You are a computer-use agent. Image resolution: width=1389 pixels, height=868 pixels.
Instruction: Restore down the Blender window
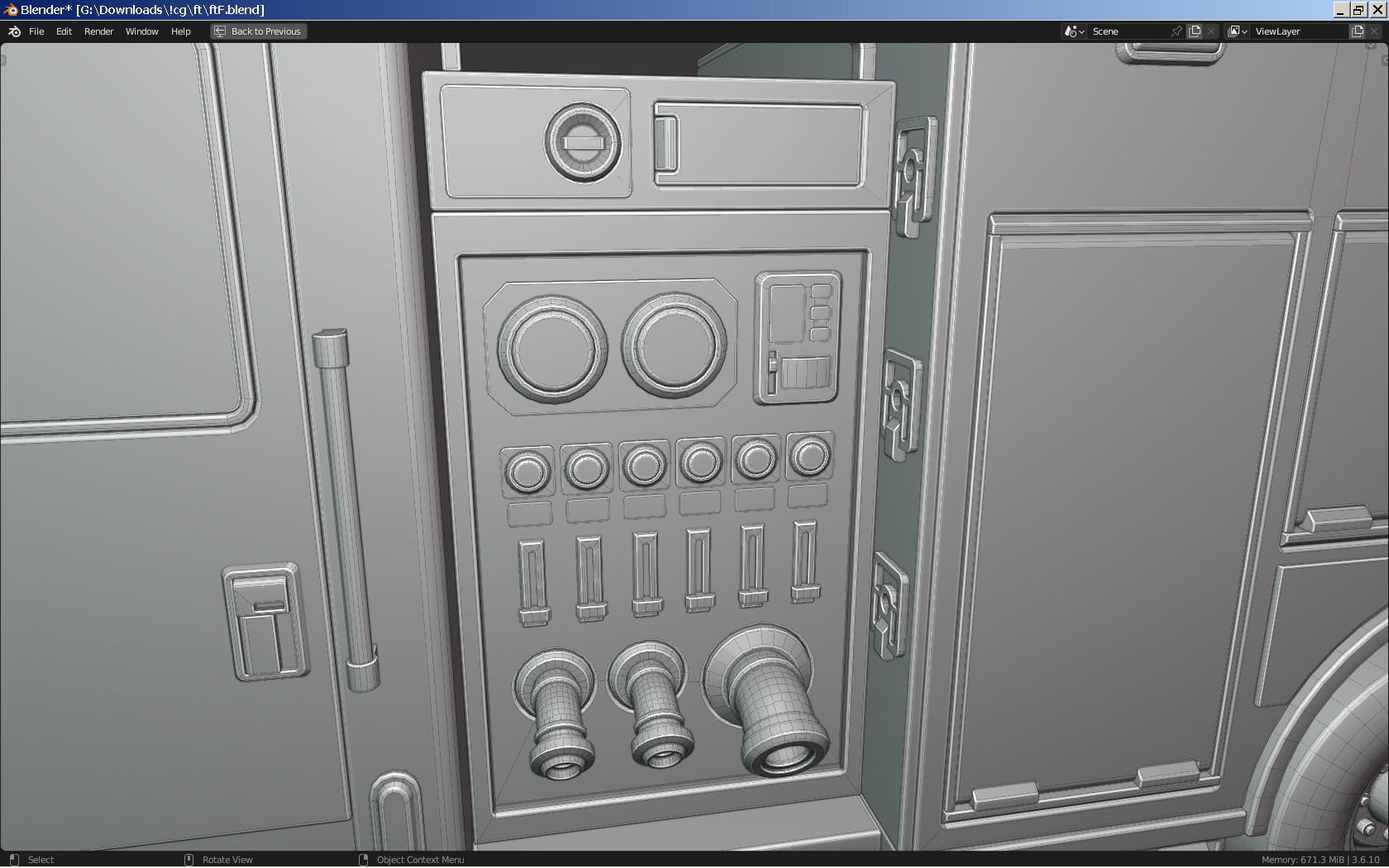(x=1358, y=10)
